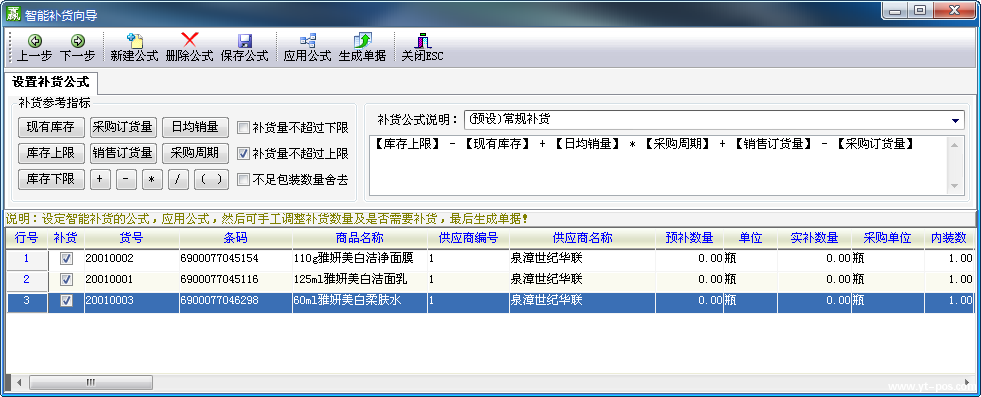Screen dimensions: 981x397
Task: Insert 日均销量 indicator
Action: (195, 127)
